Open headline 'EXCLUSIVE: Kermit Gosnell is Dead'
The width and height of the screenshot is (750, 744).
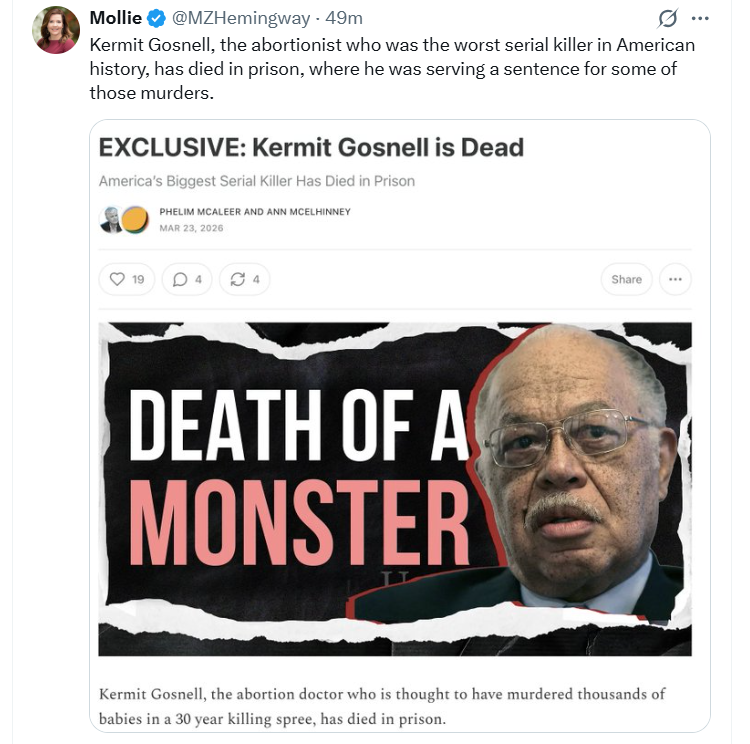(x=311, y=148)
